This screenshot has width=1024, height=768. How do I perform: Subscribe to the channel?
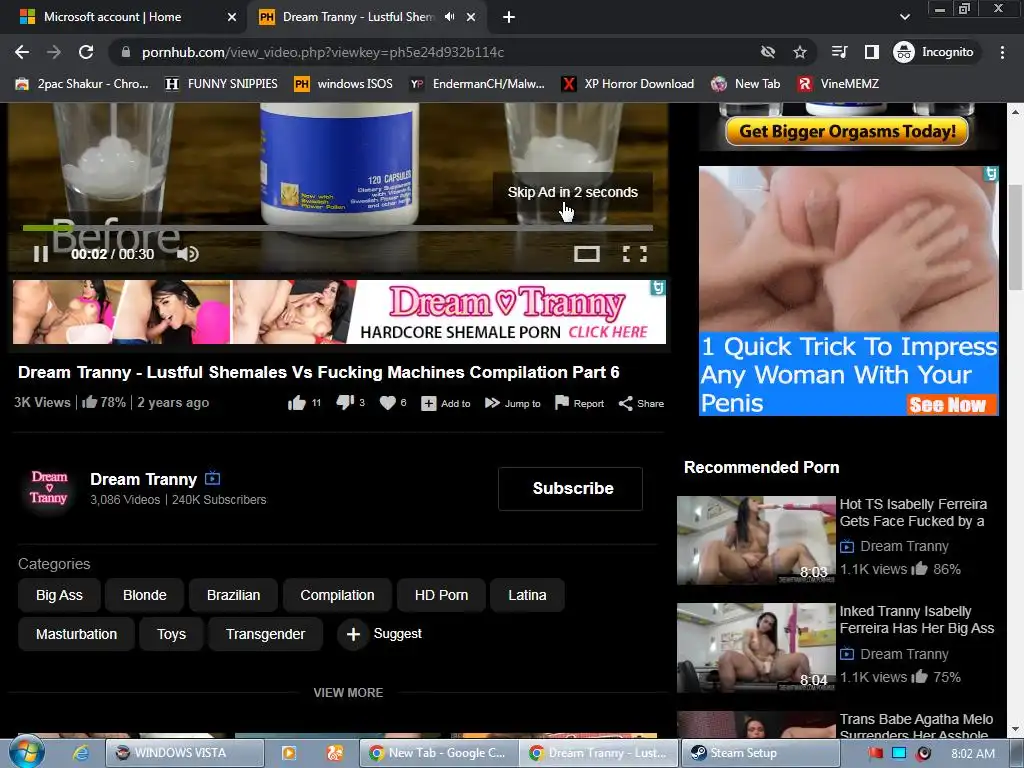[x=570, y=488]
